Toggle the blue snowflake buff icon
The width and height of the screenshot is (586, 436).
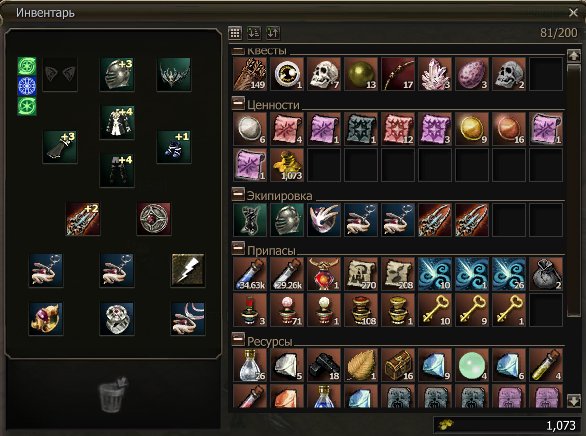point(27,86)
